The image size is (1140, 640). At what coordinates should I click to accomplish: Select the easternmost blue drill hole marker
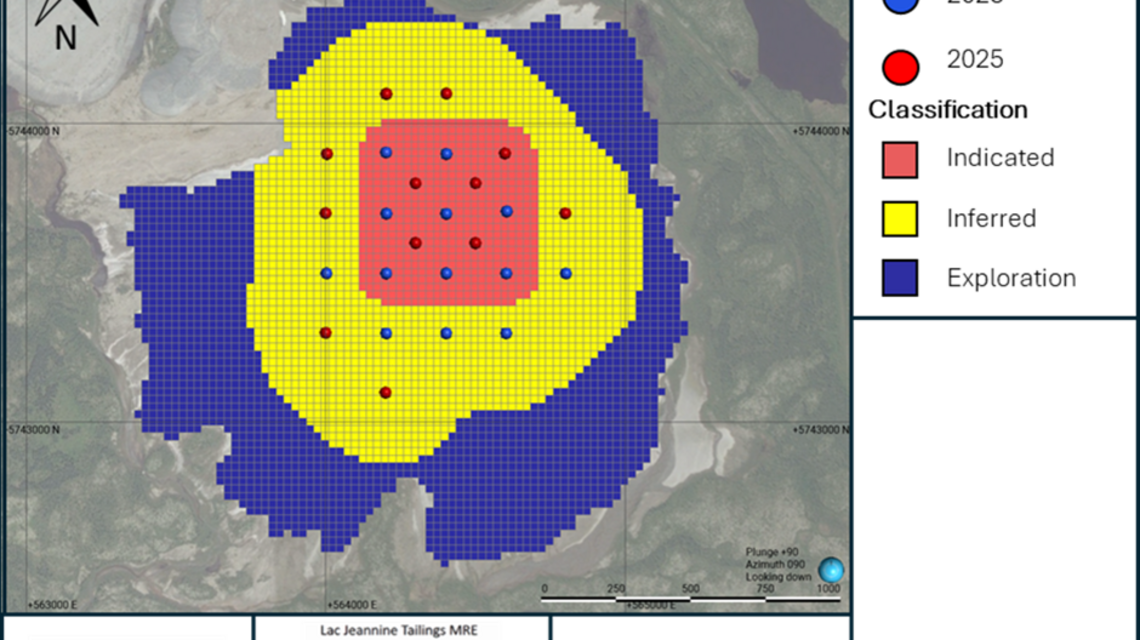coord(566,273)
